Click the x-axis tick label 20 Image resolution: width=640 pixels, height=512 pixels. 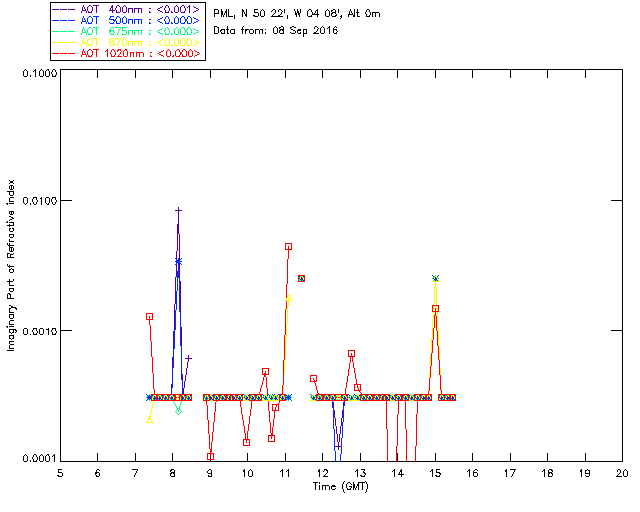click(622, 474)
